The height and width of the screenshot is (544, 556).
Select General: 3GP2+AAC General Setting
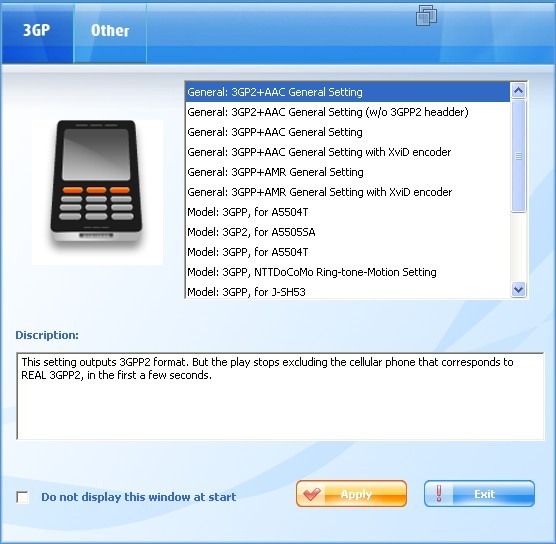point(348,92)
